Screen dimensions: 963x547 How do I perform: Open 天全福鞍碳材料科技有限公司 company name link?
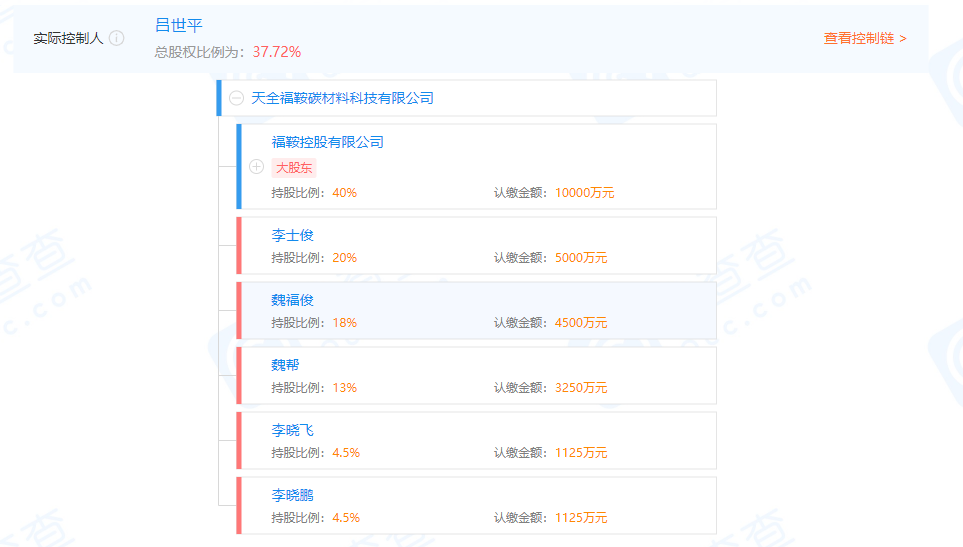[x=342, y=98]
